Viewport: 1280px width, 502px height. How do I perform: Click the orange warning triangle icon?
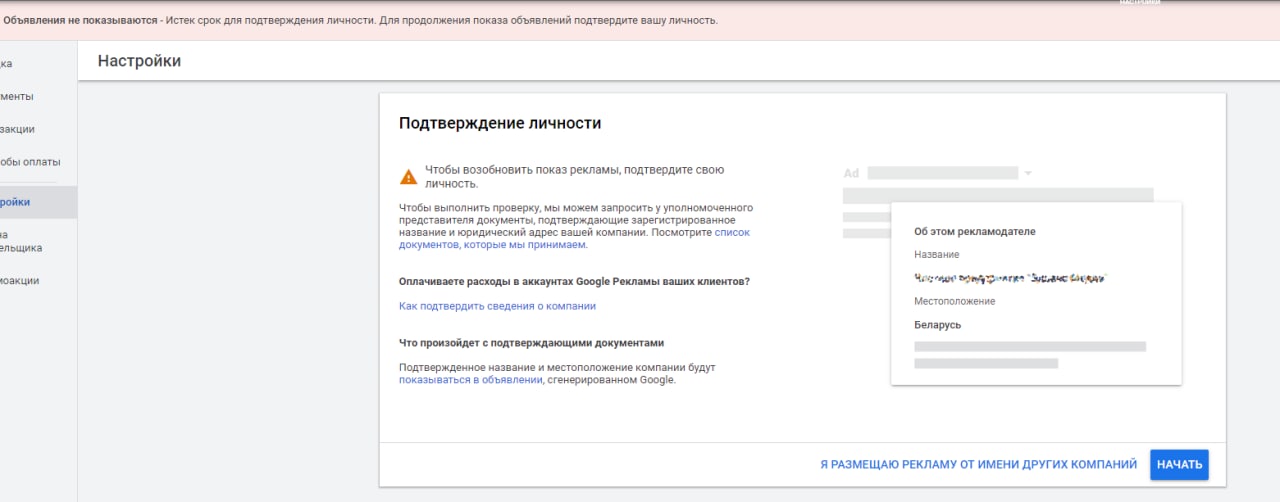tap(409, 177)
